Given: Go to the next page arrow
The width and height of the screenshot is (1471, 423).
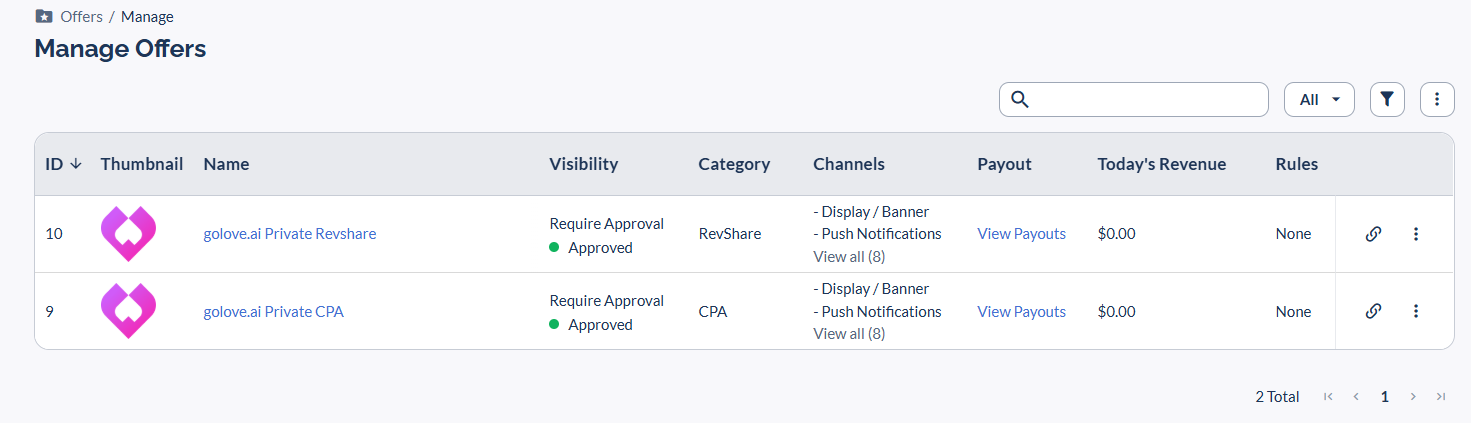Looking at the screenshot, I should coord(1413,397).
